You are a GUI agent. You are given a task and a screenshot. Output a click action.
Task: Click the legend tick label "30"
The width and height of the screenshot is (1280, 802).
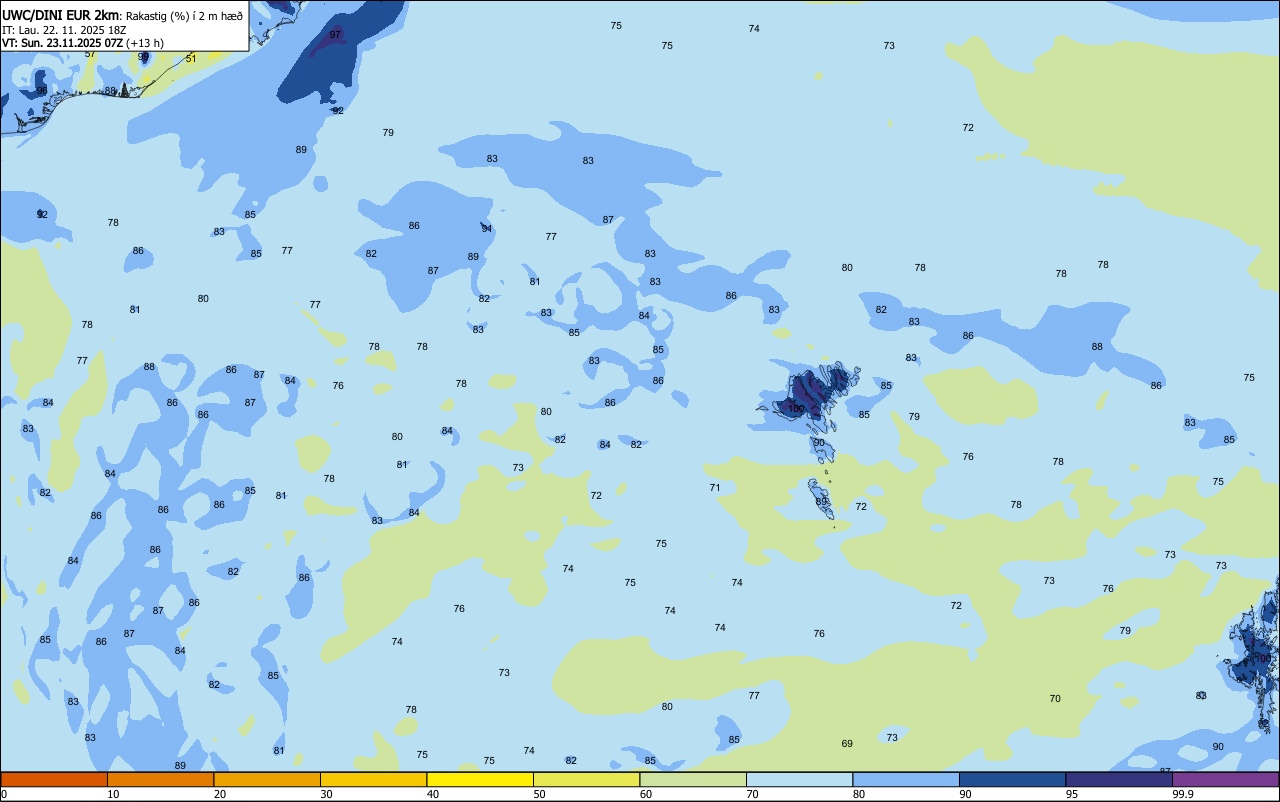[326, 794]
